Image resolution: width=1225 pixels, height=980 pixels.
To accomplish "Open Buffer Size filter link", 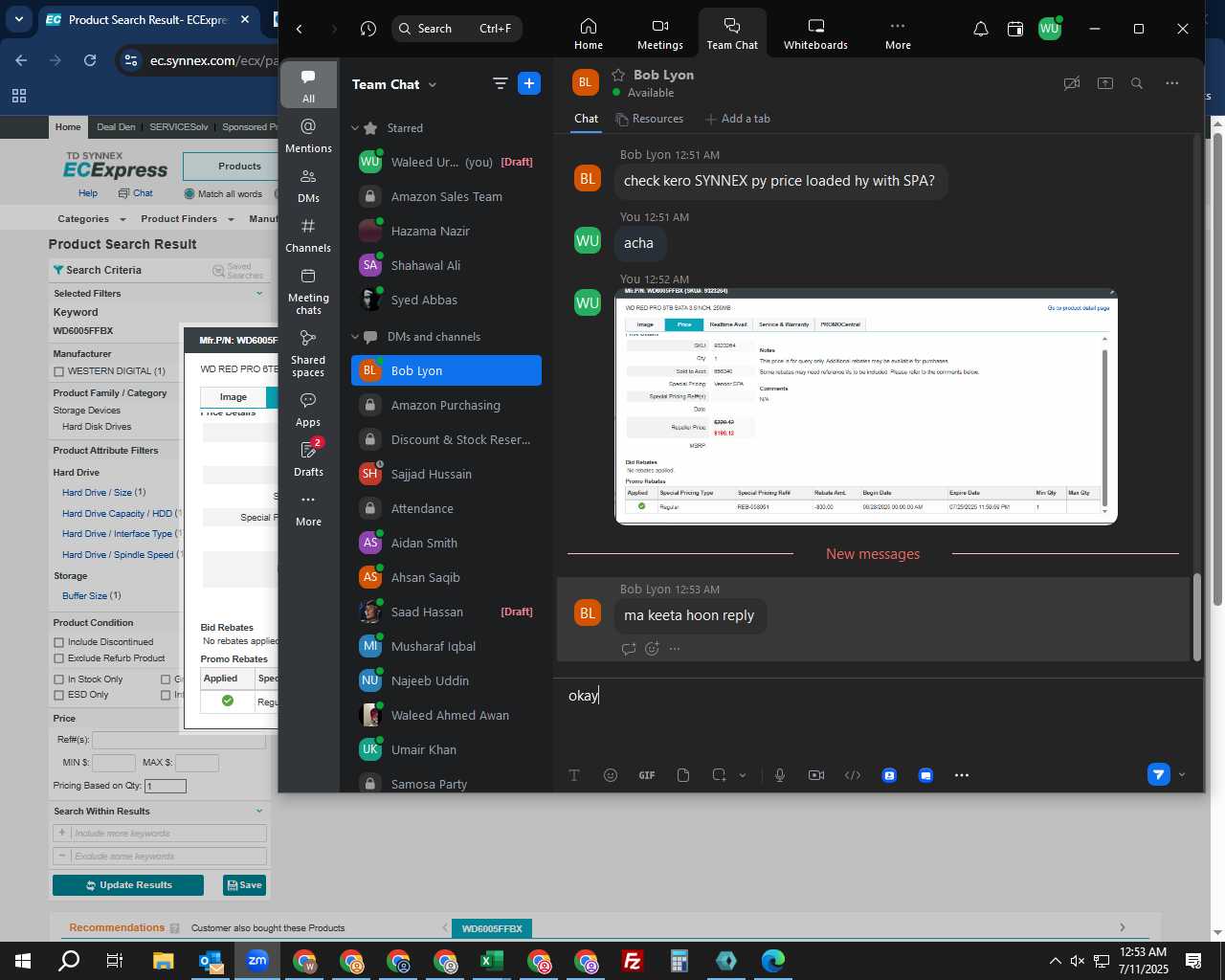I will tap(84, 596).
